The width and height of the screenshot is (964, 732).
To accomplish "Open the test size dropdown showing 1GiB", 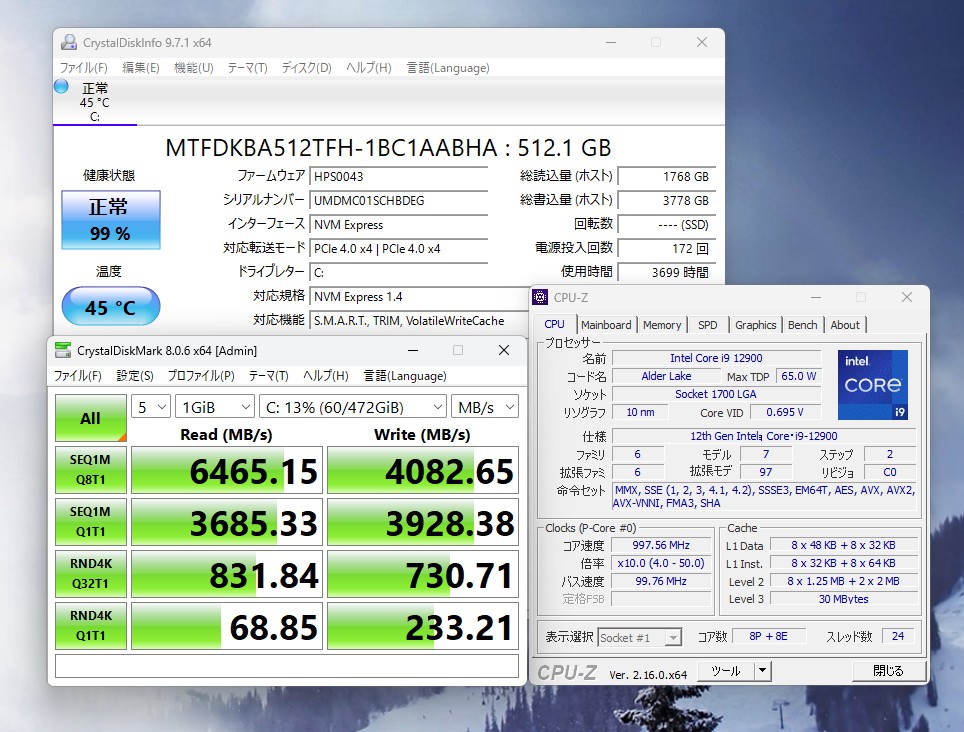I will tap(215, 407).
